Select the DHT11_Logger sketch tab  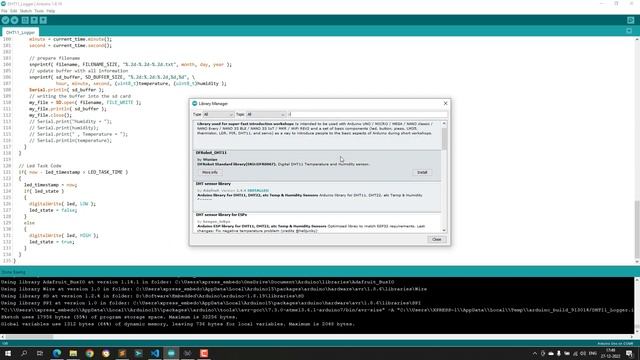click(x=20, y=32)
